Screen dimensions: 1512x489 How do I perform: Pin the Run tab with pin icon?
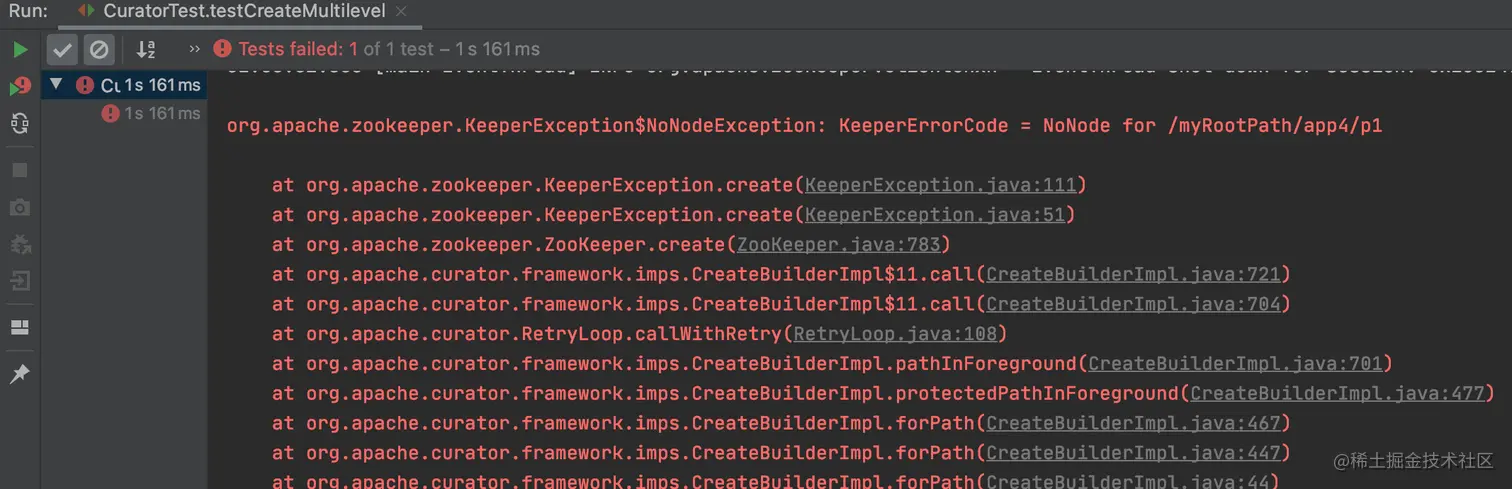[20, 374]
